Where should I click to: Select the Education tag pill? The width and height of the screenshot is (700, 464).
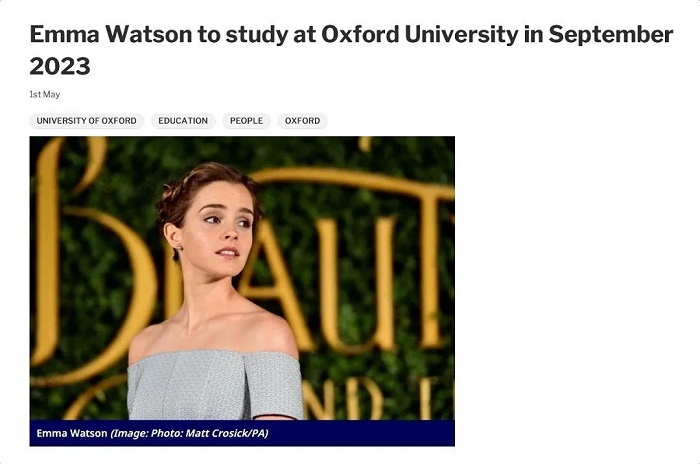pyautogui.click(x=183, y=121)
